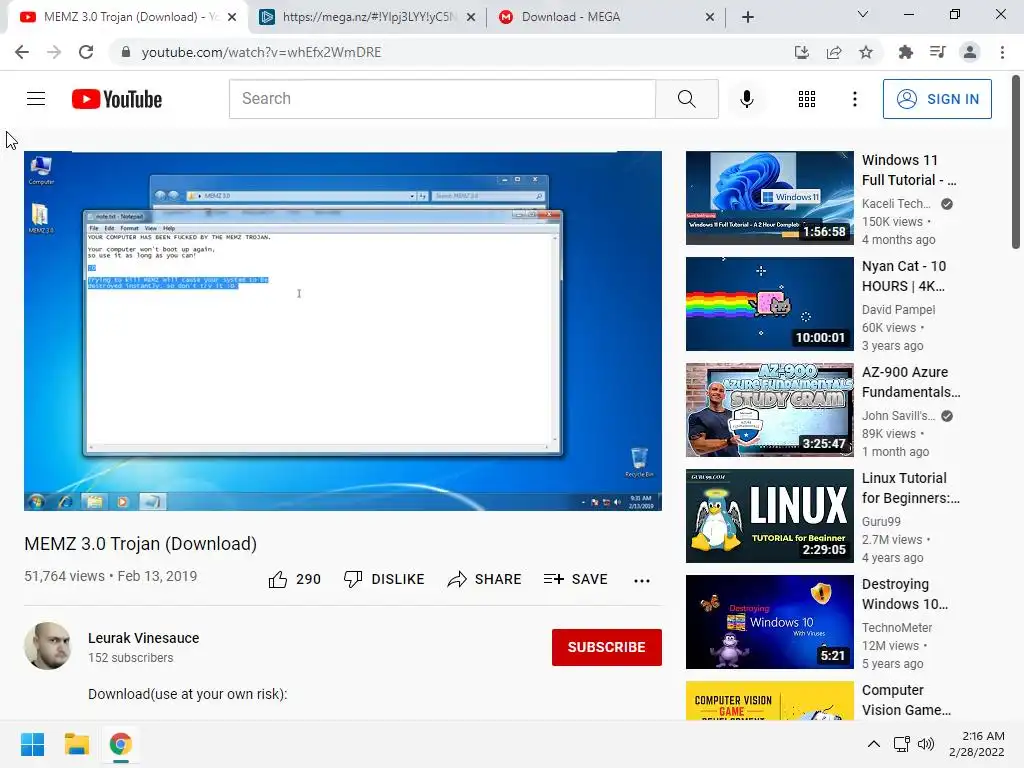Image resolution: width=1024 pixels, height=768 pixels.
Task: Open more actions ellipsis under video
Action: coord(642,581)
